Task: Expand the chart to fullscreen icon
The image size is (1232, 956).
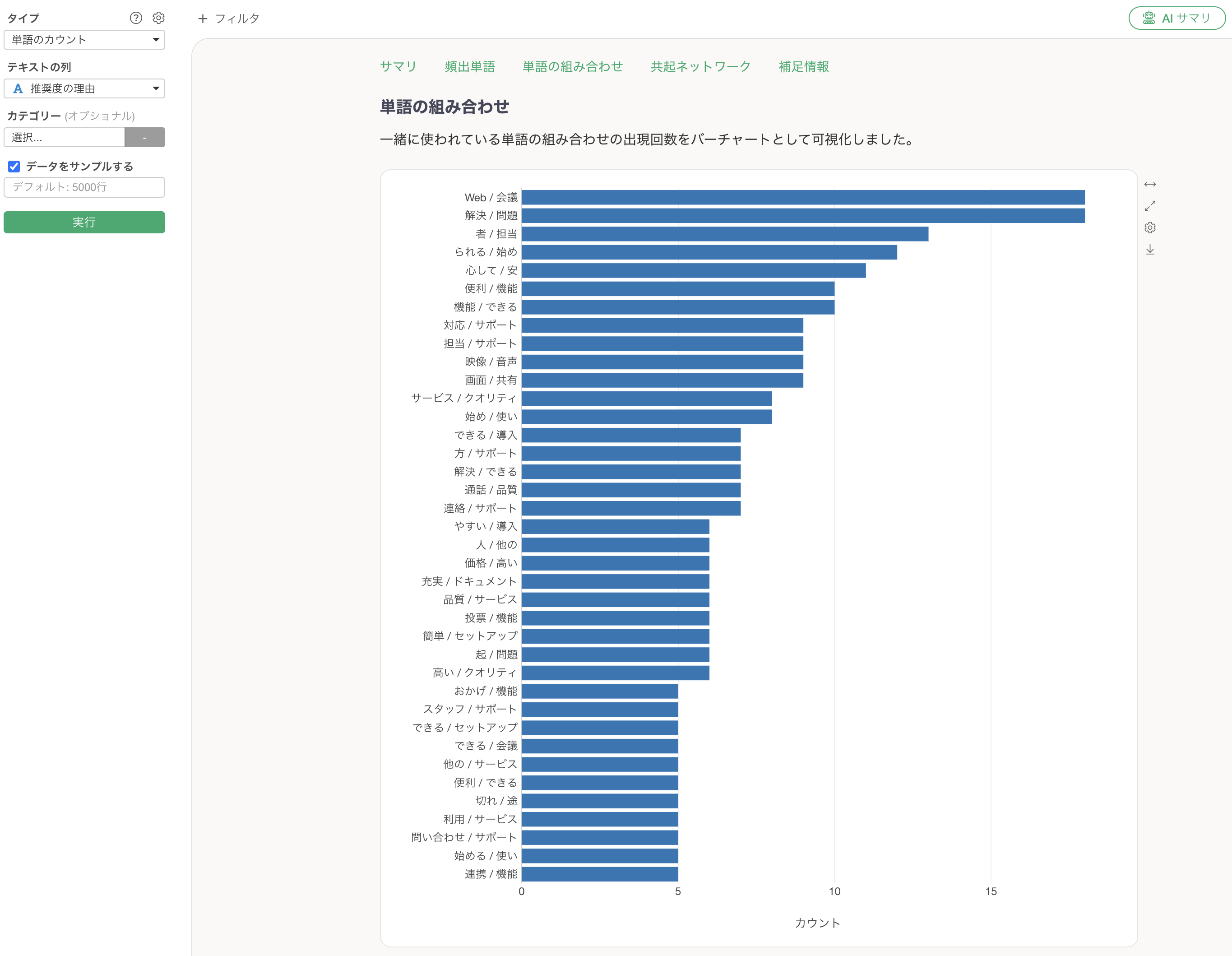Action: pyautogui.click(x=1150, y=206)
